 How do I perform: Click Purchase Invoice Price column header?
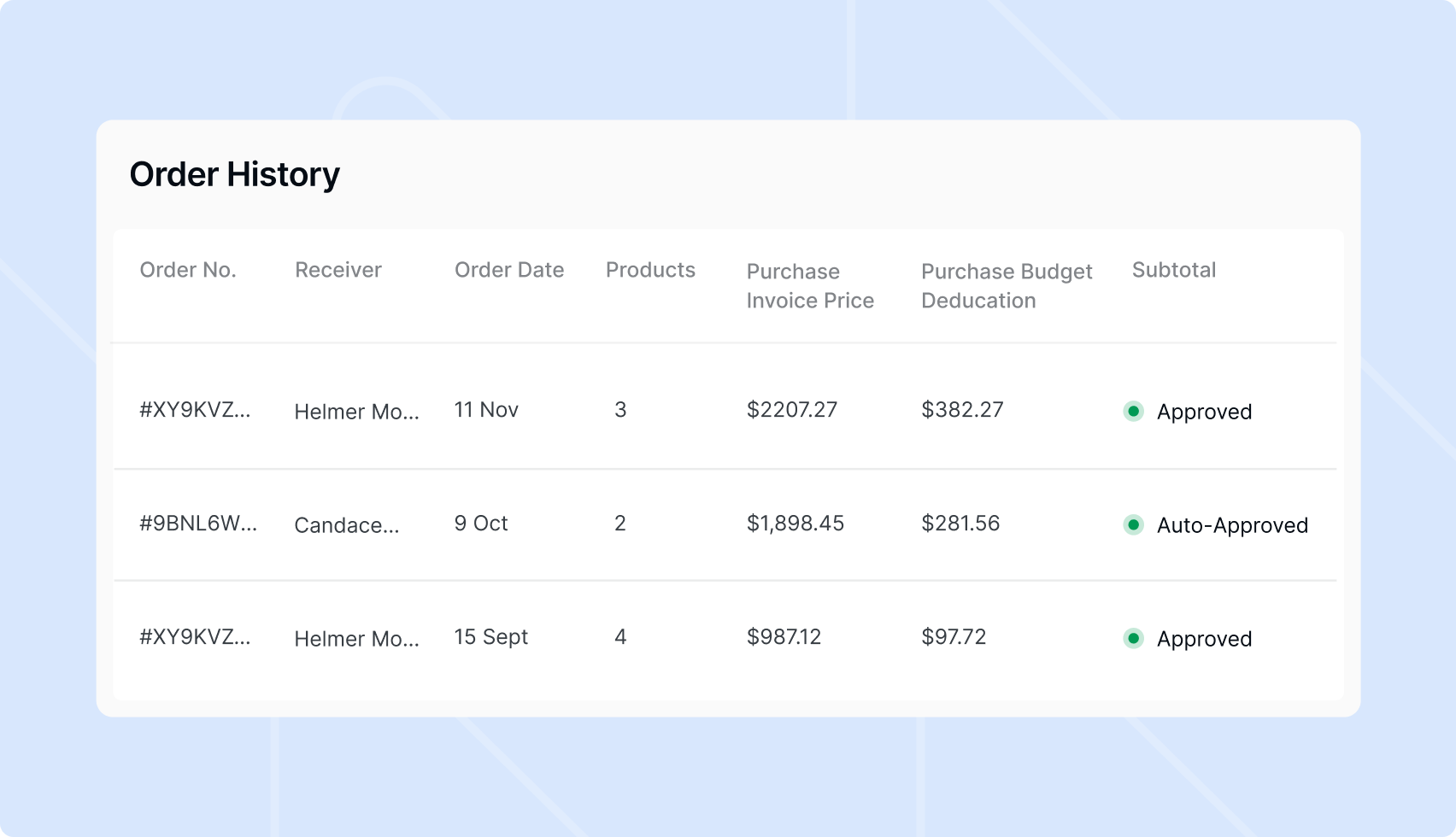coord(810,286)
